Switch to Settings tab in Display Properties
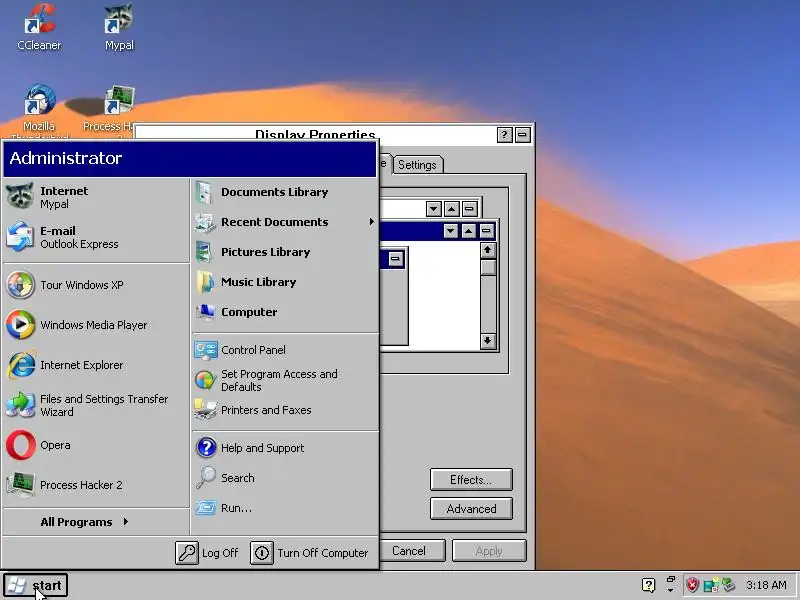The width and height of the screenshot is (800, 600). pyautogui.click(x=417, y=165)
